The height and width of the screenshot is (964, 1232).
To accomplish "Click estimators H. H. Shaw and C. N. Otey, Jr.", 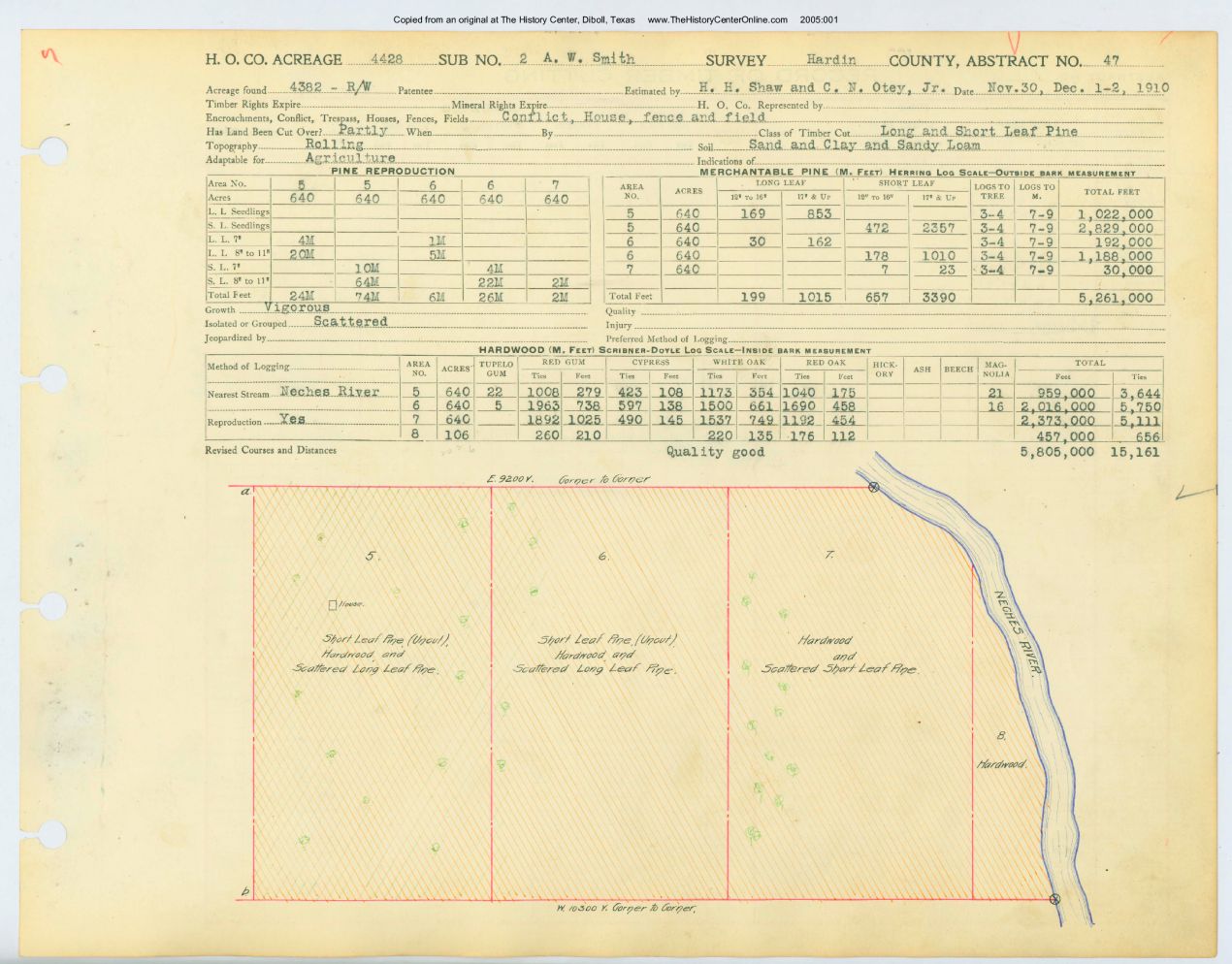I will click(x=823, y=87).
